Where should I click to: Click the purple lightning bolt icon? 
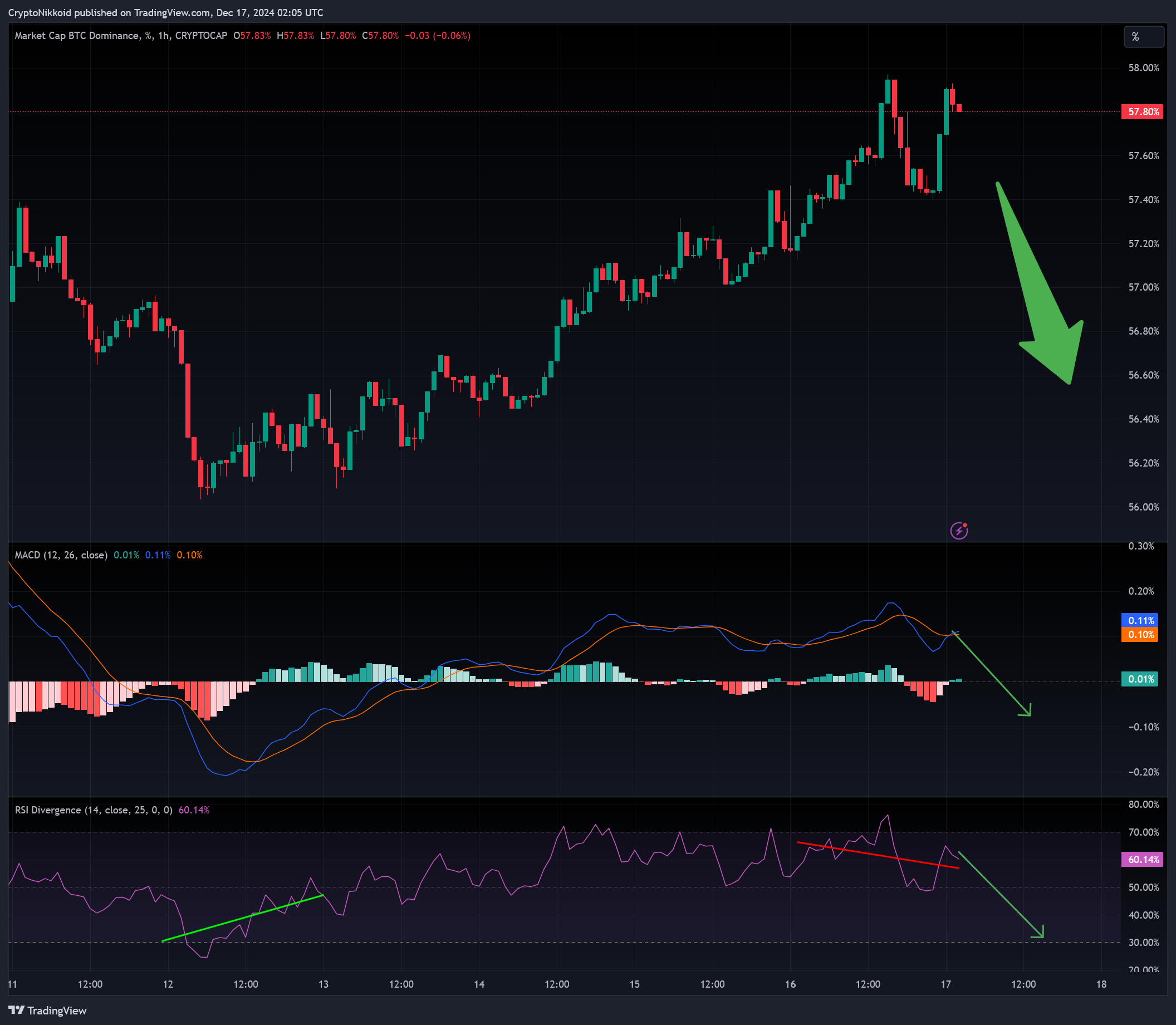tap(959, 530)
